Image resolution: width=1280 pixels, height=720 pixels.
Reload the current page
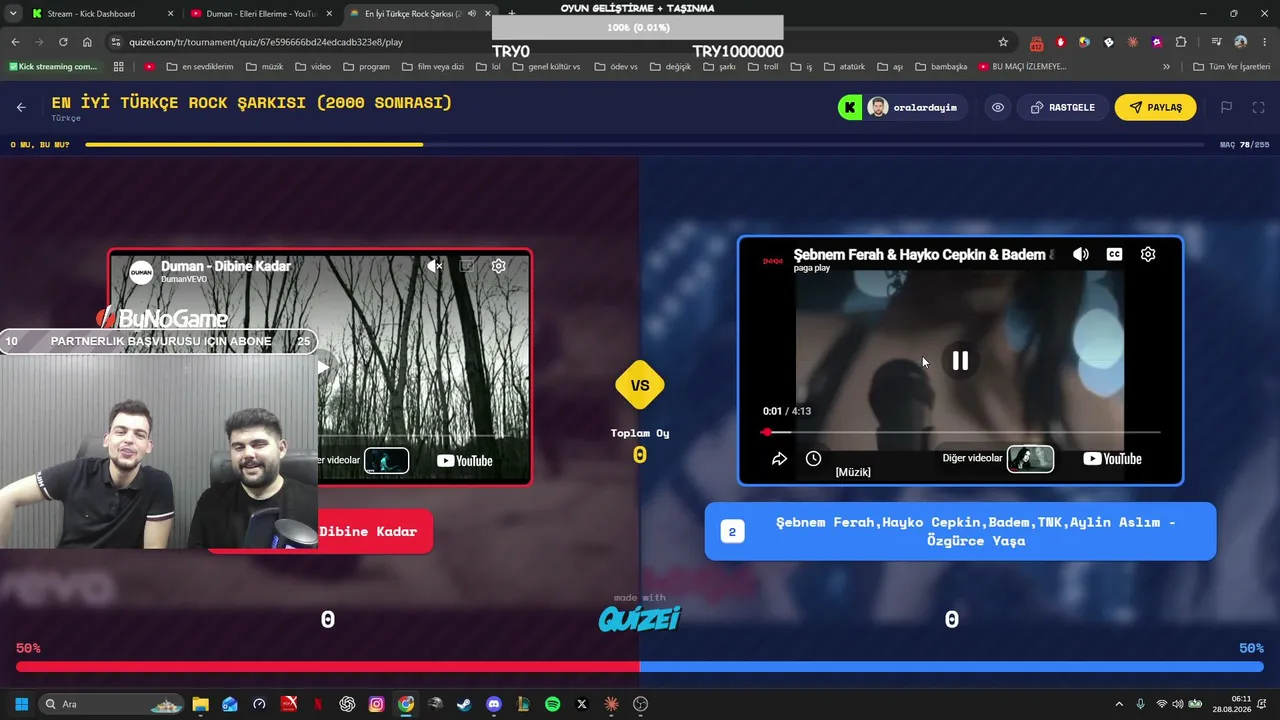(63, 42)
